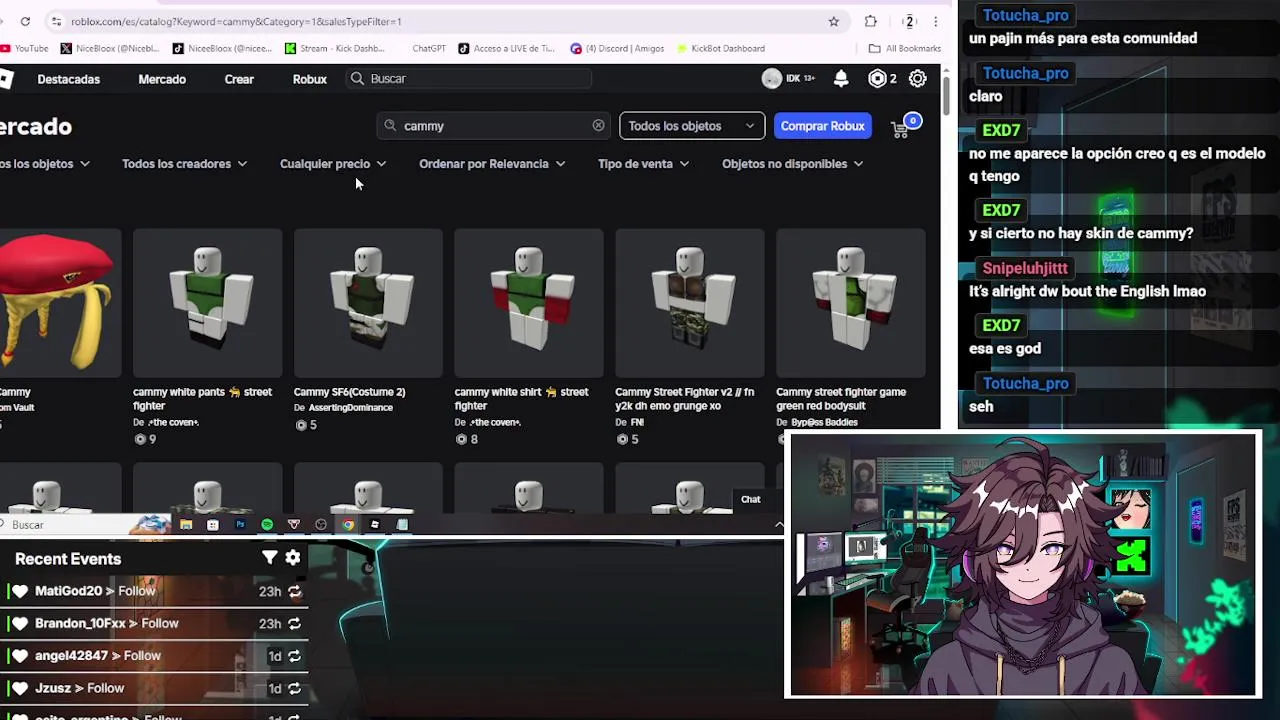Open the KickBot Dashboard bookmark
Viewport: 1280px width, 720px height.
[x=721, y=48]
